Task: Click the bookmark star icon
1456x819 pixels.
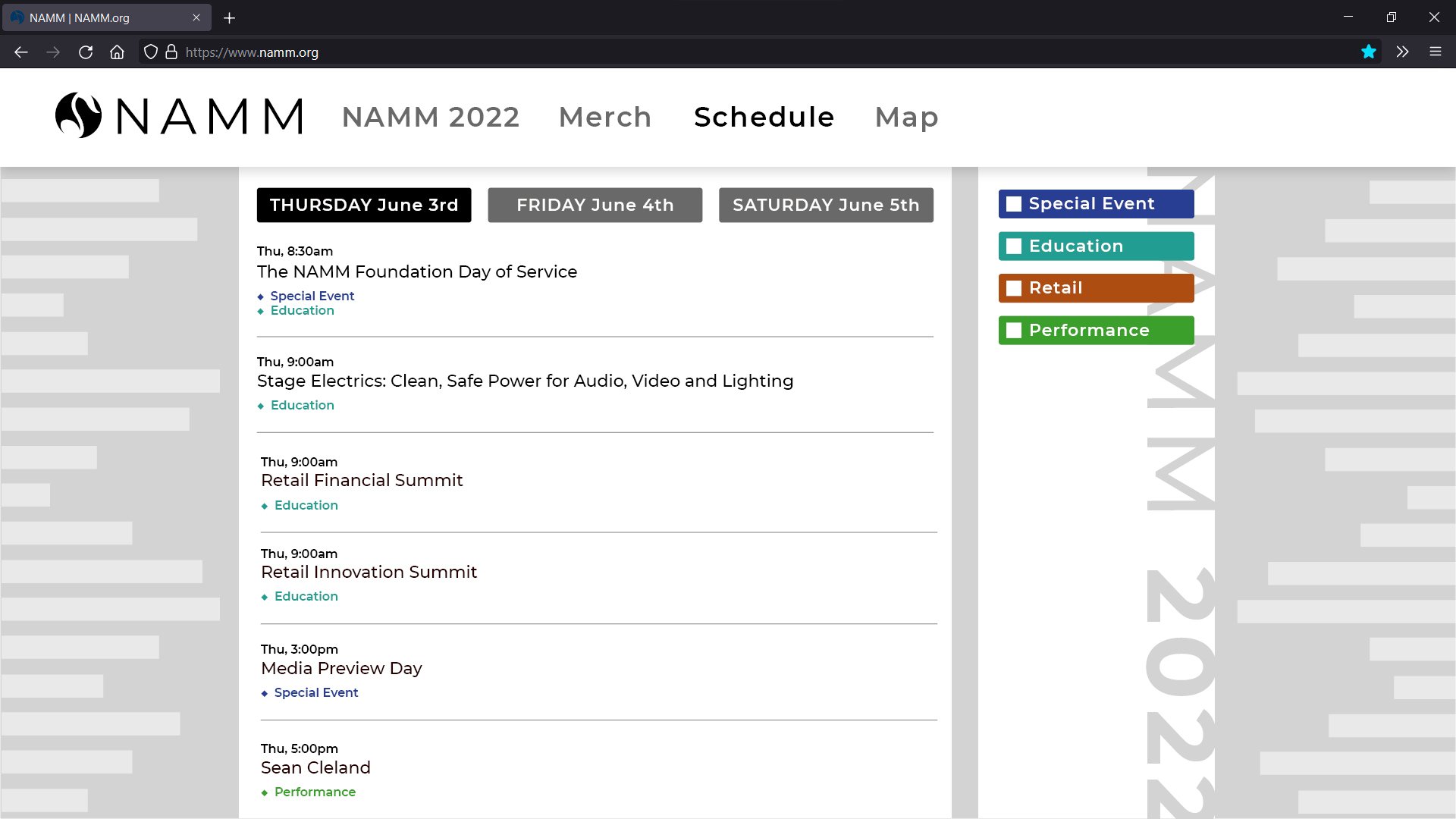Action: click(x=1368, y=52)
